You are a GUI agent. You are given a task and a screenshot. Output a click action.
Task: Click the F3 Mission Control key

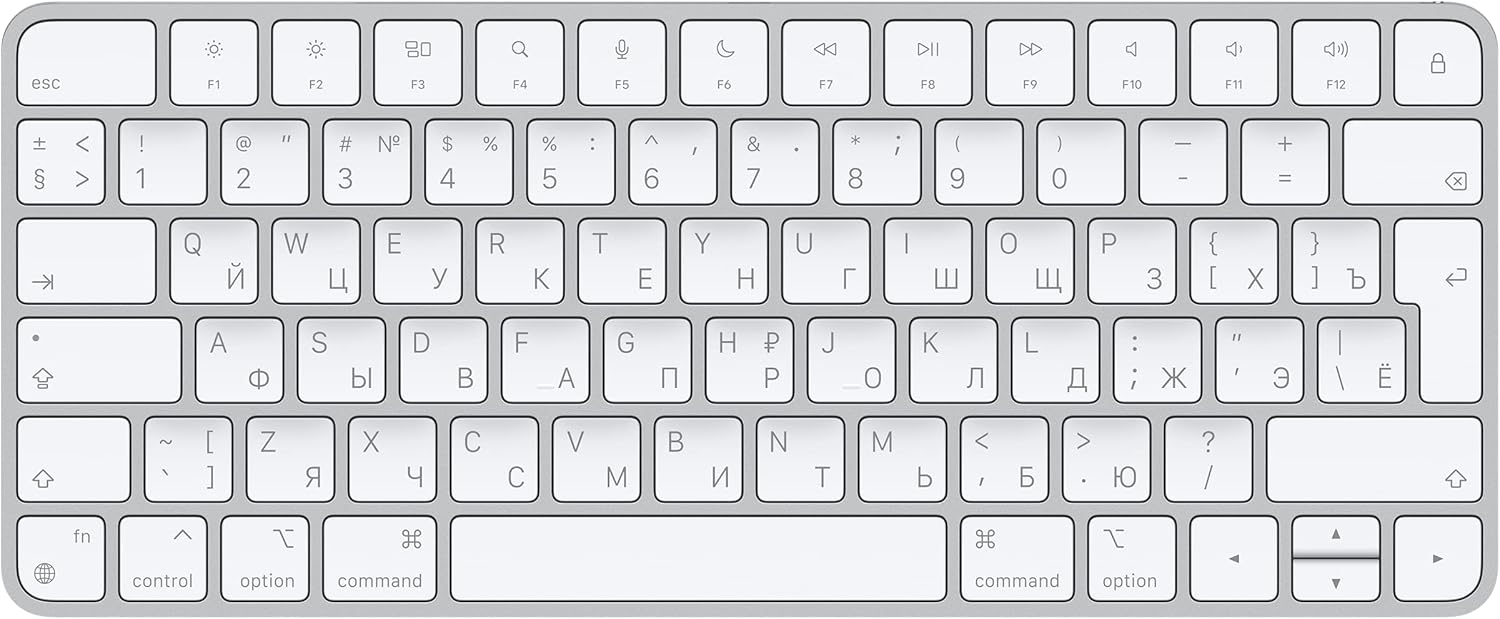[x=417, y=63]
